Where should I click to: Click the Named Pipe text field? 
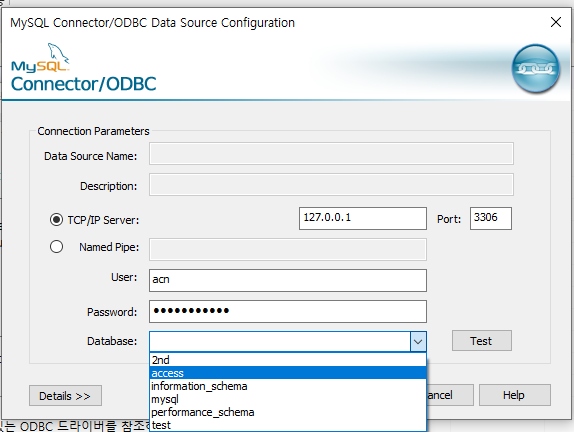pos(288,250)
